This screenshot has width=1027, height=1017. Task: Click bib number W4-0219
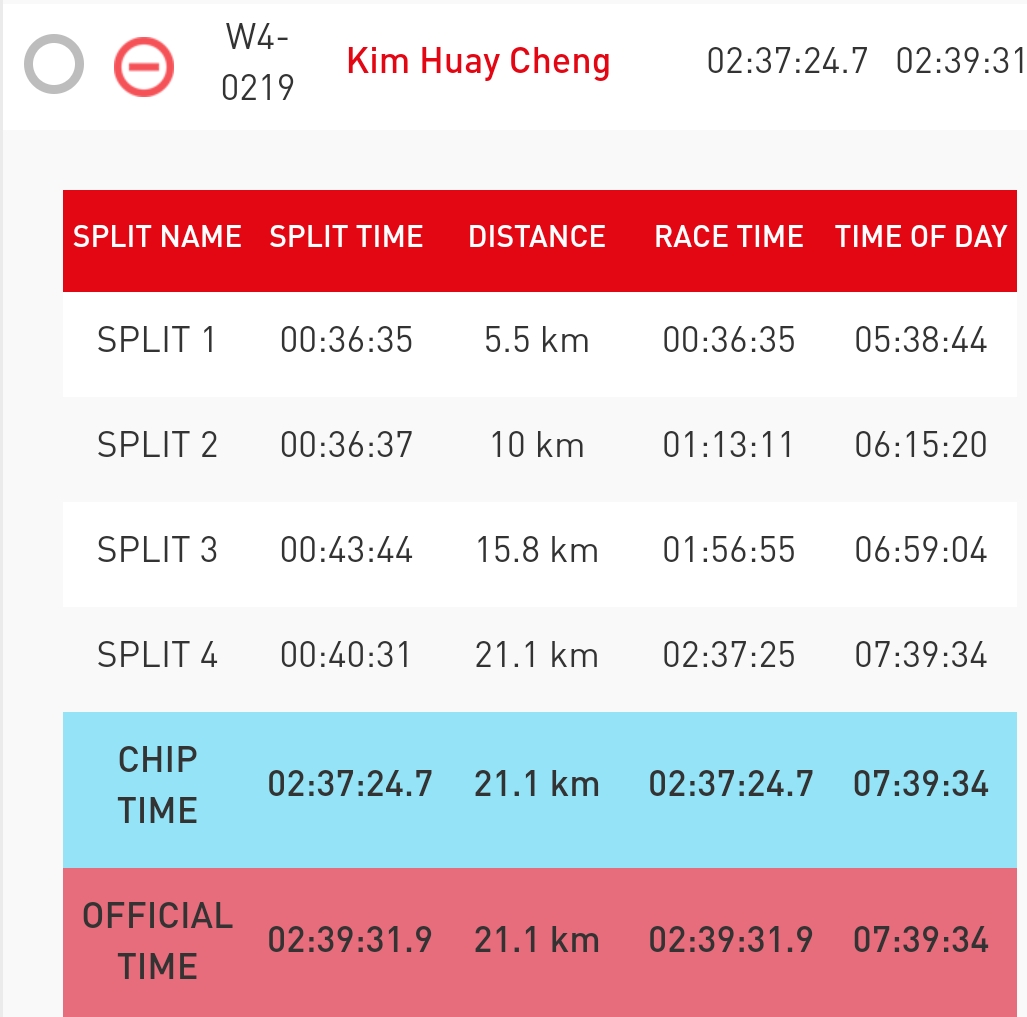point(257,62)
